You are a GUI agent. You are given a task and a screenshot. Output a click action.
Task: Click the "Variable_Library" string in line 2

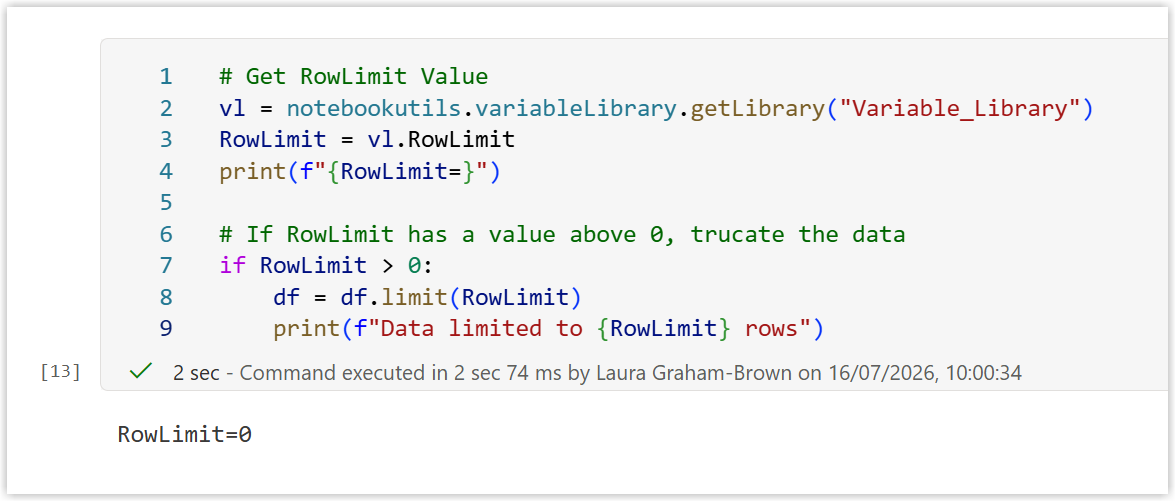tap(961, 108)
